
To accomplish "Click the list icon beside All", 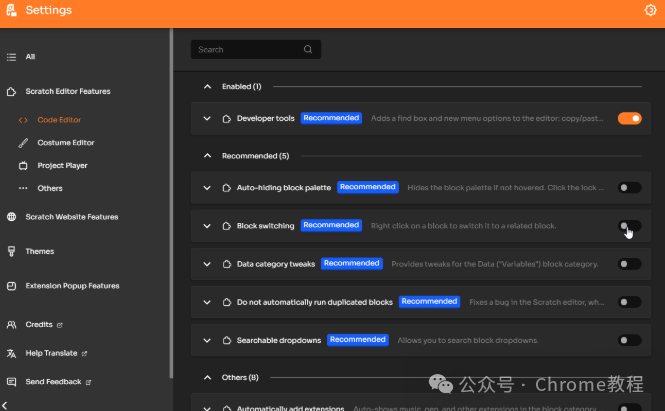I will 11,57.
